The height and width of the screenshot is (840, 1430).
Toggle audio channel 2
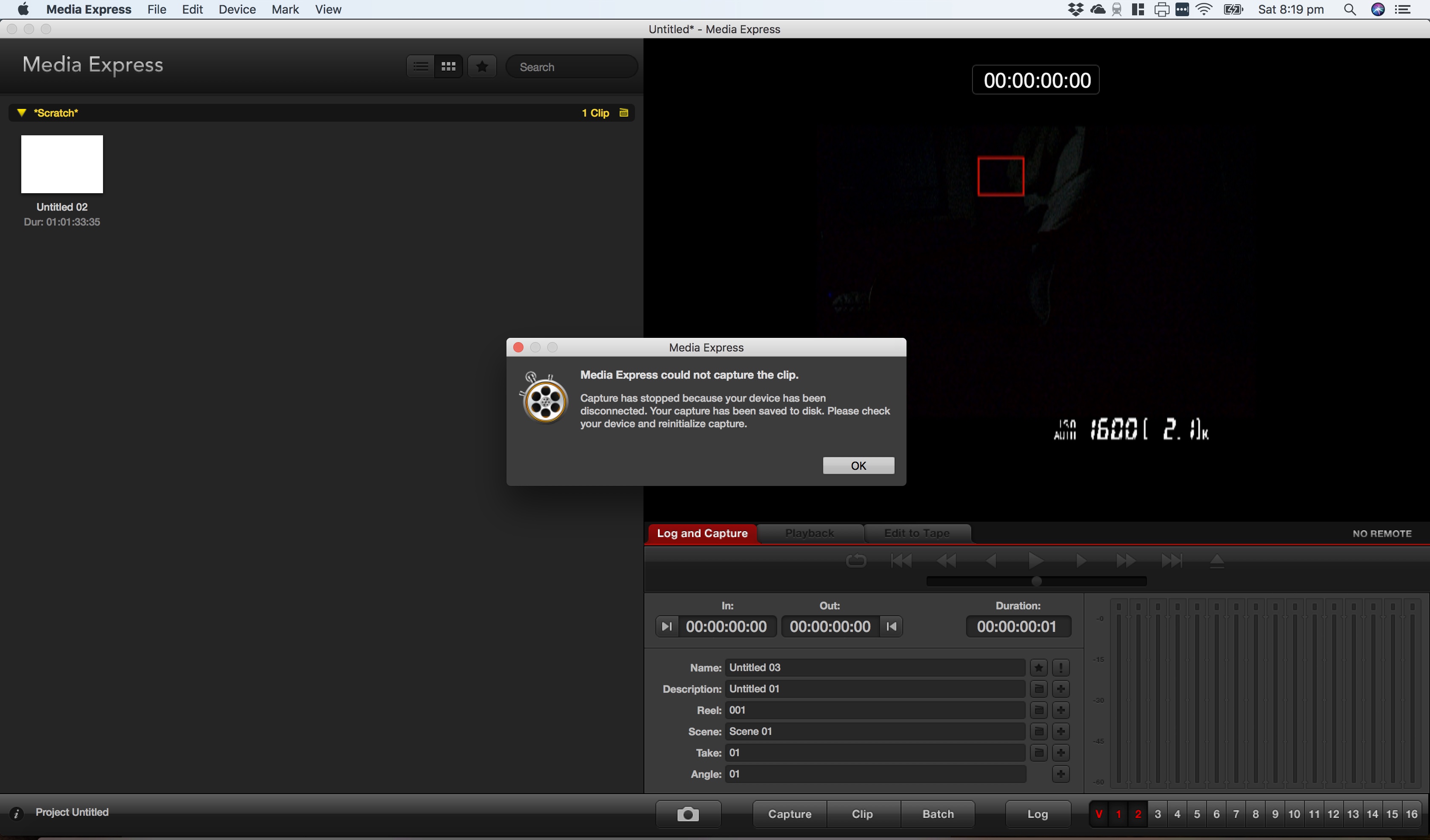pos(1138,814)
